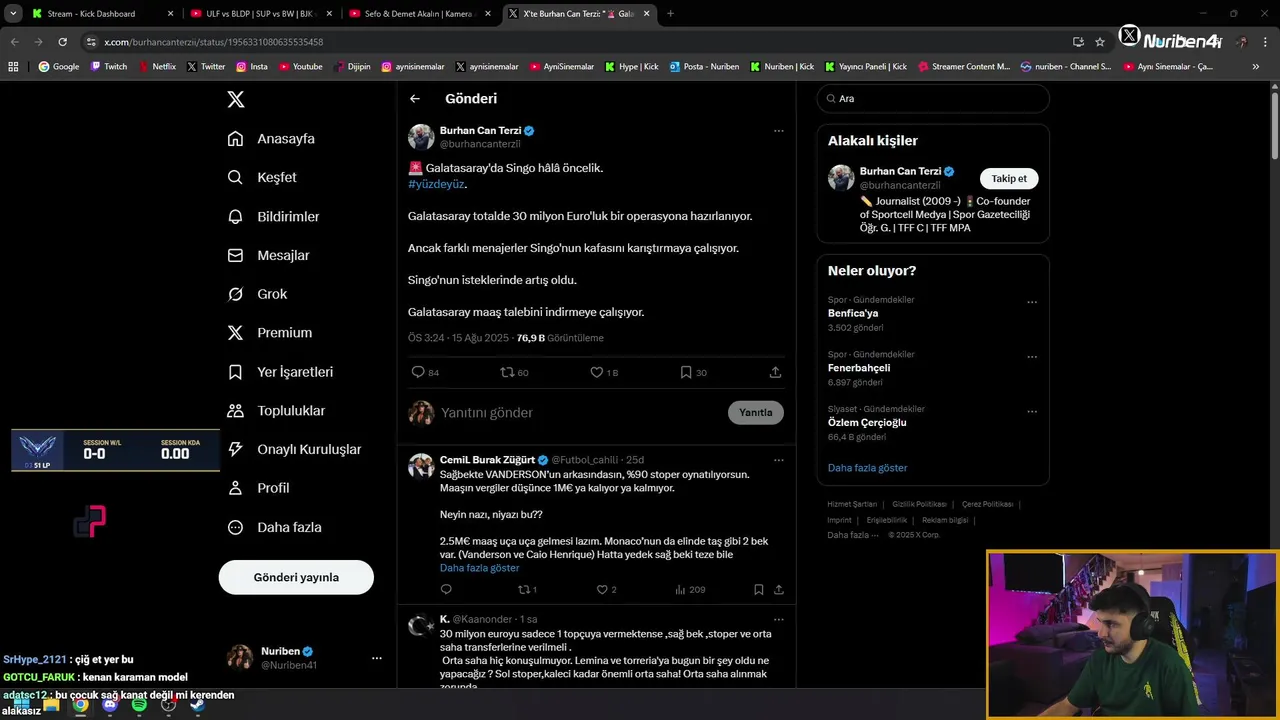Bookmark this page with the star icon
The image size is (1280, 720).
click(x=1100, y=42)
